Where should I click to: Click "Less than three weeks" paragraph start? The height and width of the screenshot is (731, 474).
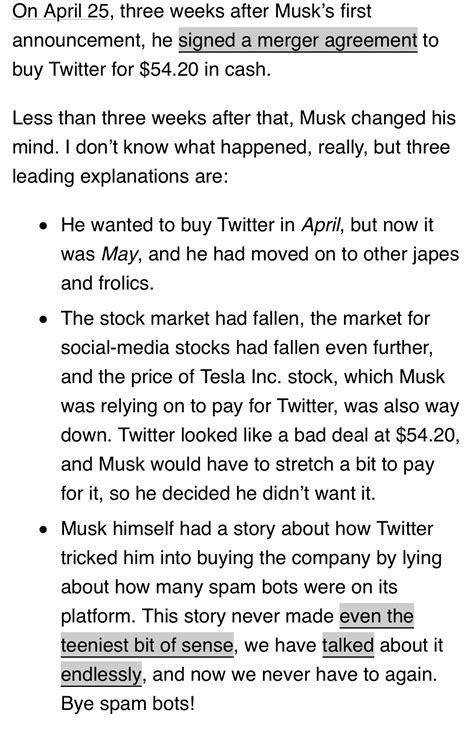(x=109, y=118)
